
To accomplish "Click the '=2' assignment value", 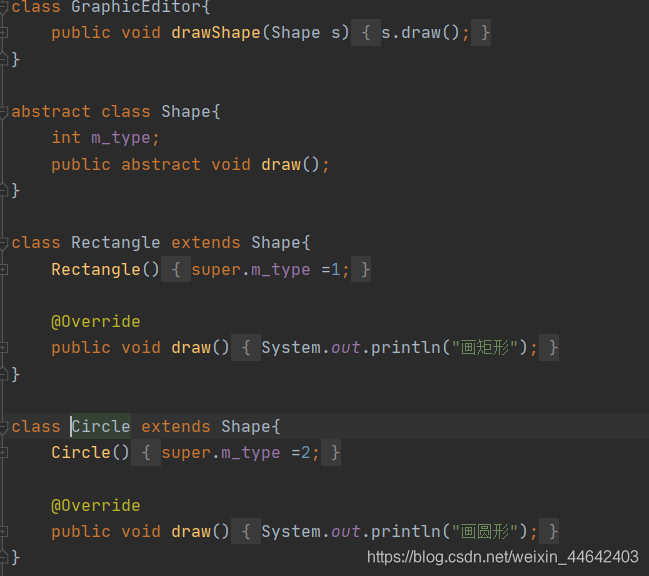I will click(300, 453).
